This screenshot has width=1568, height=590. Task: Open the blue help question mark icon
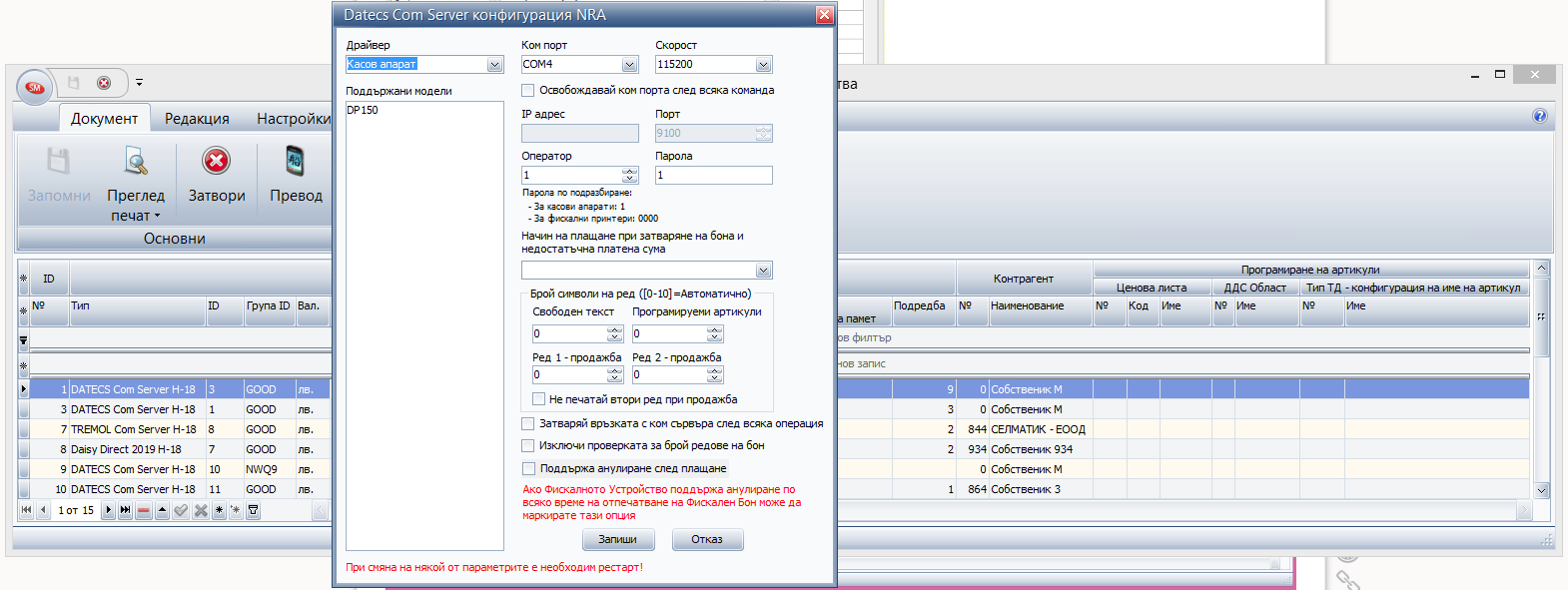pos(1540,116)
